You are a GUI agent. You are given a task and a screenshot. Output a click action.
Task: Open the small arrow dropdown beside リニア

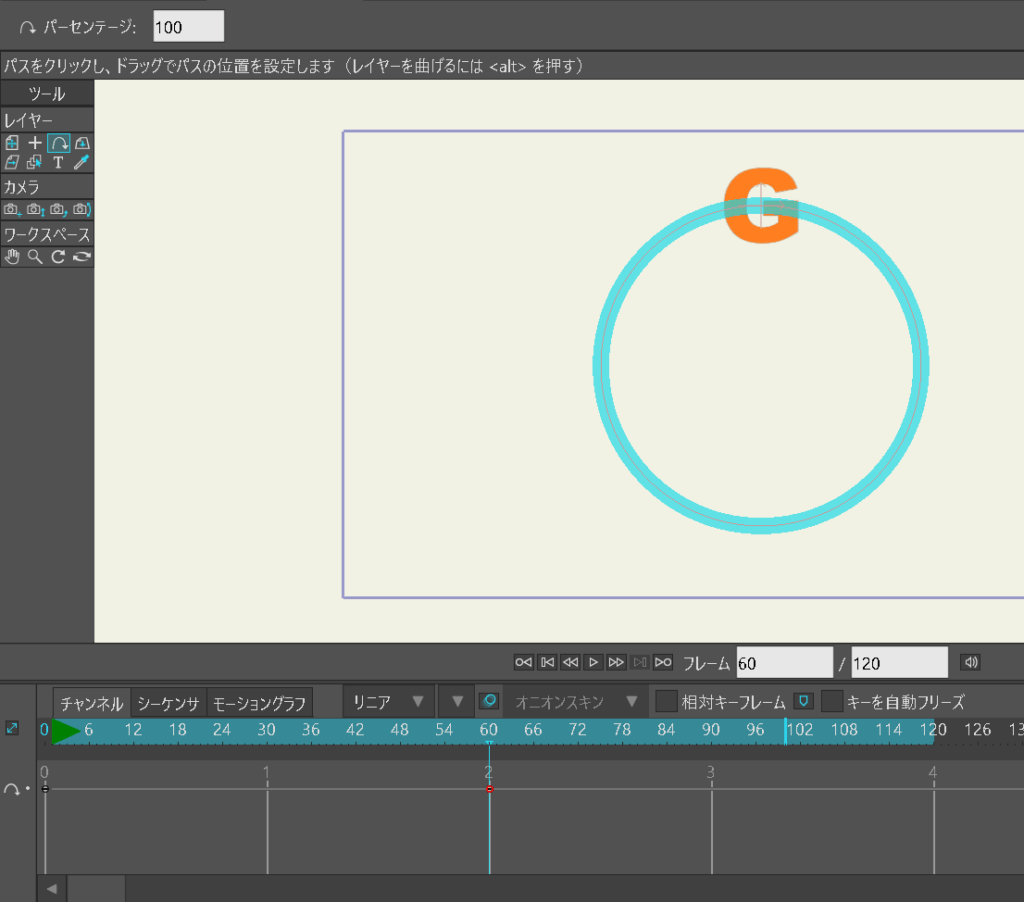point(457,702)
